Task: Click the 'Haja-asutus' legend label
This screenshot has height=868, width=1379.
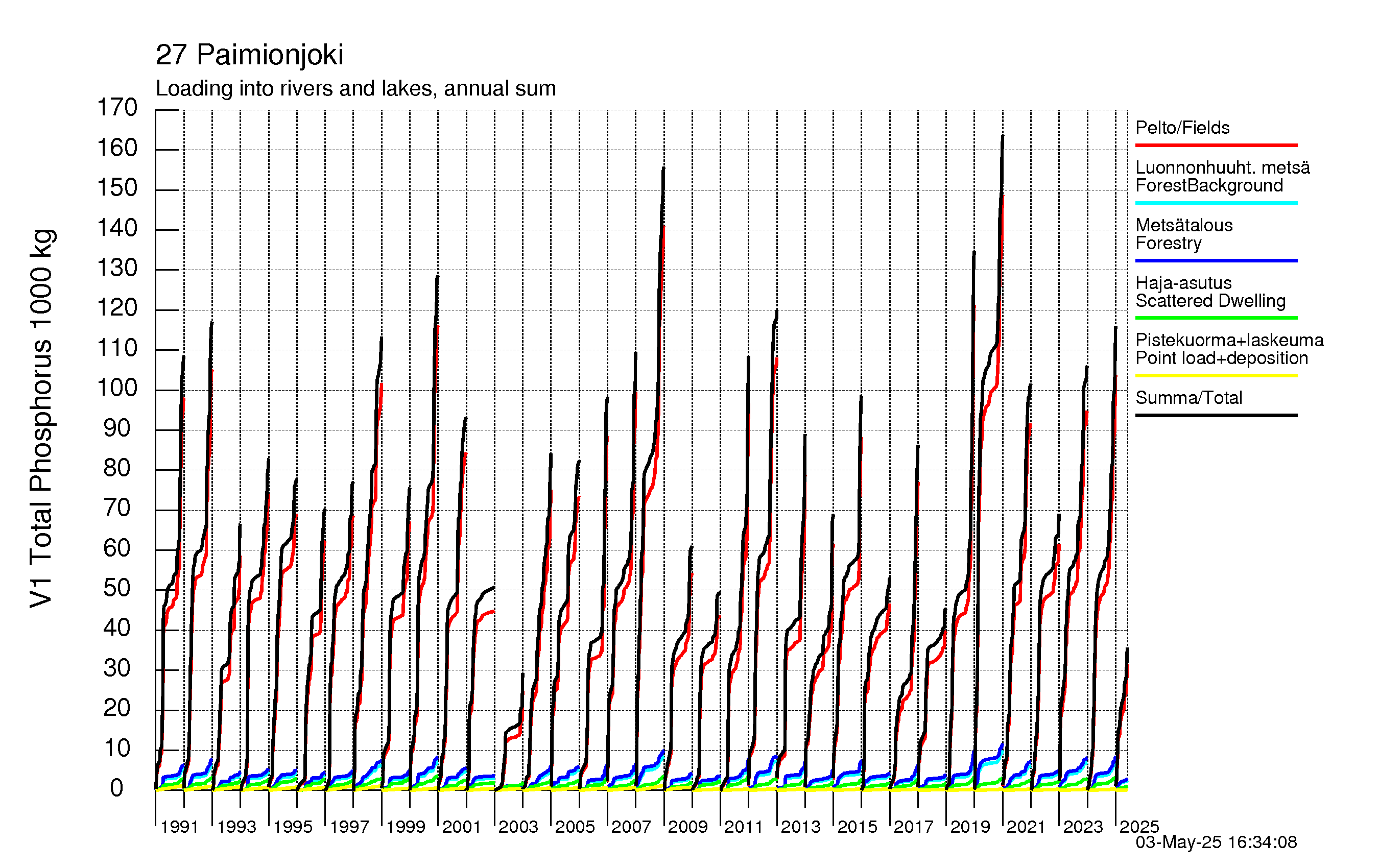Action: 1183,283
